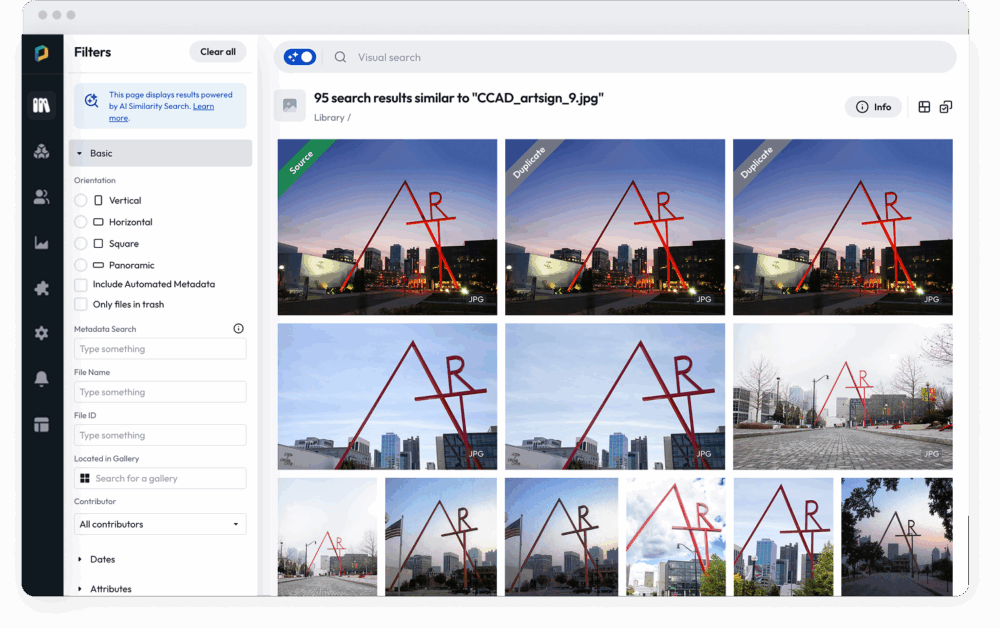The width and height of the screenshot is (1000, 628).
Task: Check the Only files in trash checkbox
Action: tap(80, 304)
